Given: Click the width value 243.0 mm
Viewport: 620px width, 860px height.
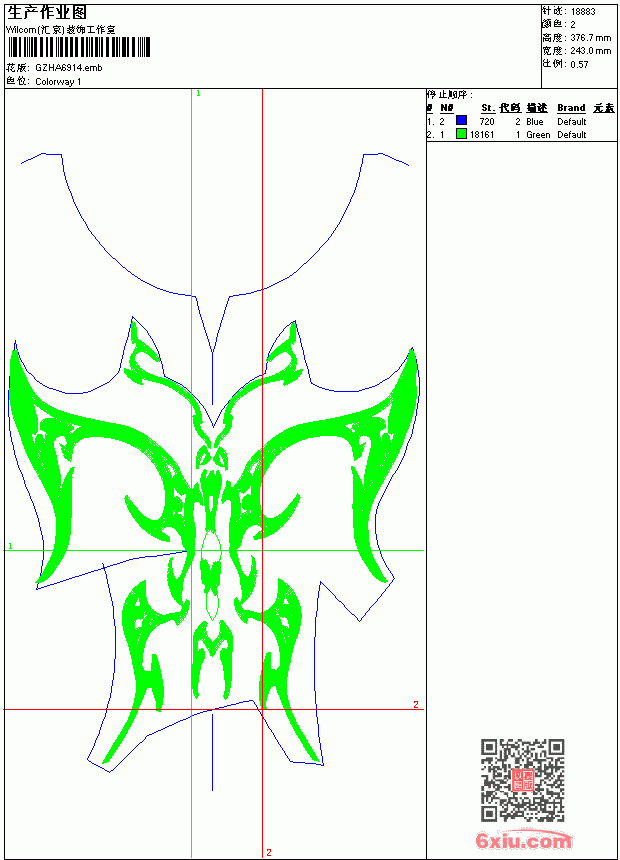Looking at the screenshot, I should [590, 51].
